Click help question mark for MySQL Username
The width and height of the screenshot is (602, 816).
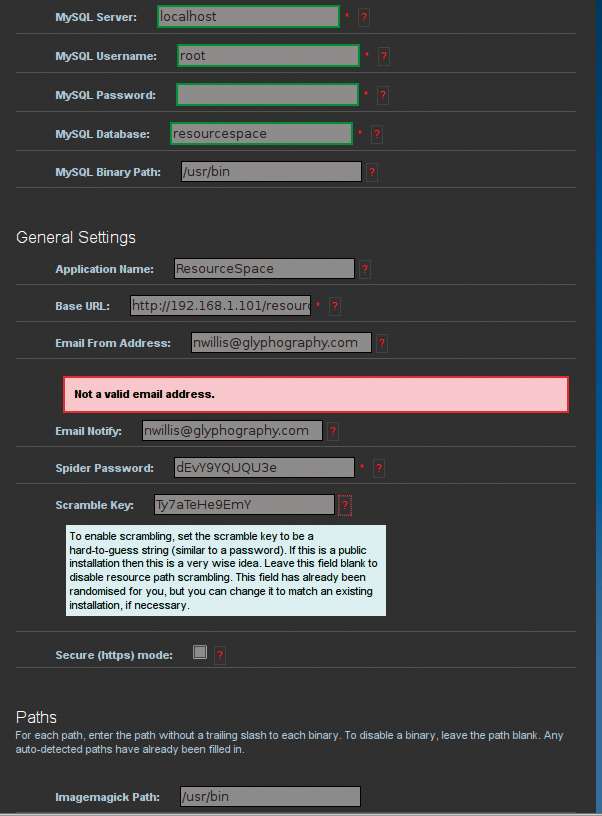[383, 56]
